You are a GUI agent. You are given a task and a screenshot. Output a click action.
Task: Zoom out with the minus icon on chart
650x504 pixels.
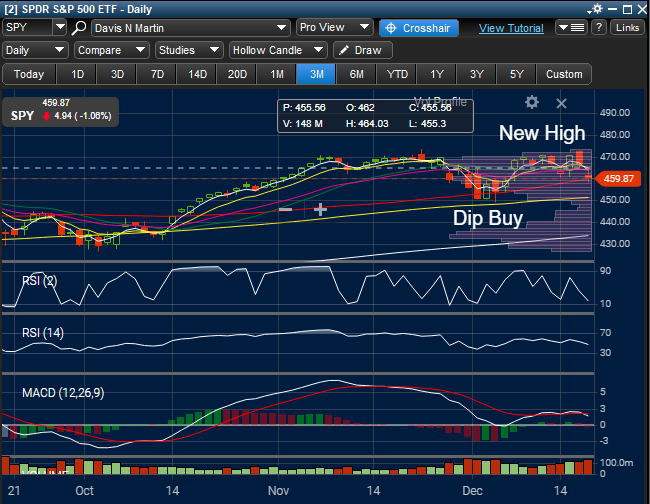pos(286,210)
